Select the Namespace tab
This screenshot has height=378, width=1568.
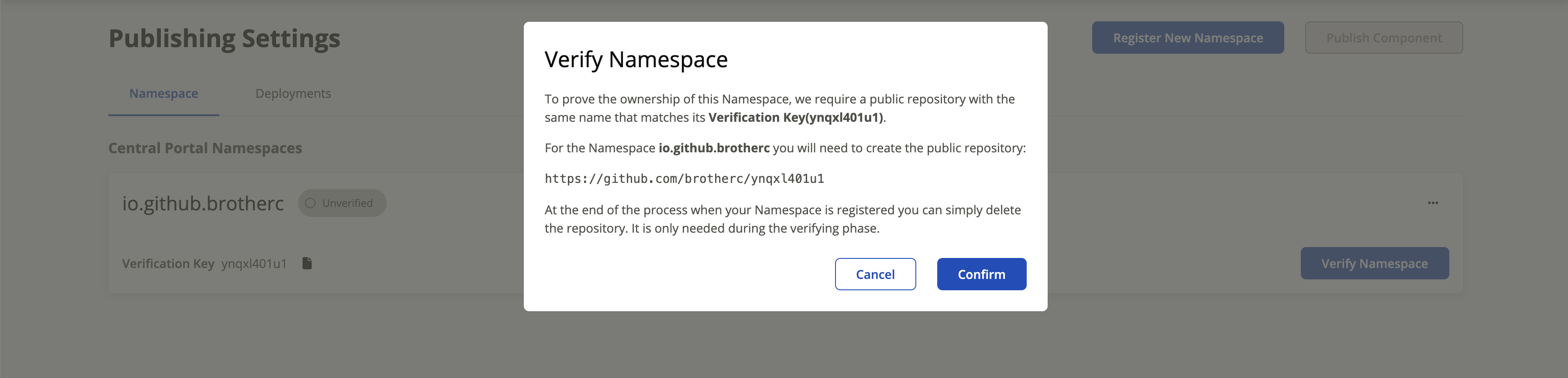[163, 93]
